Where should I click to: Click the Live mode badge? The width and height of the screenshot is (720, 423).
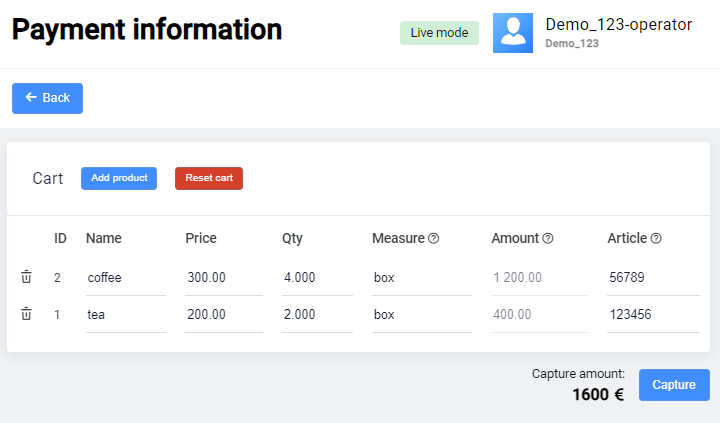[439, 33]
